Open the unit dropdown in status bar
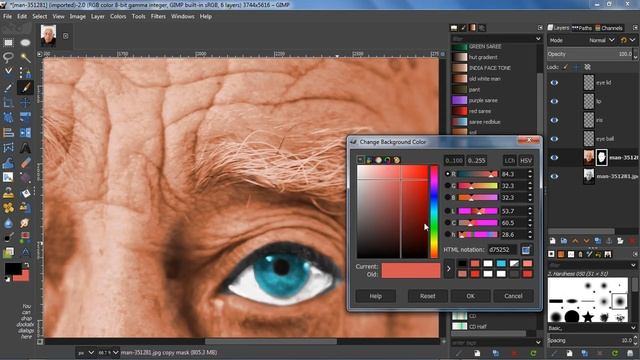The image size is (640, 360). (x=91, y=352)
